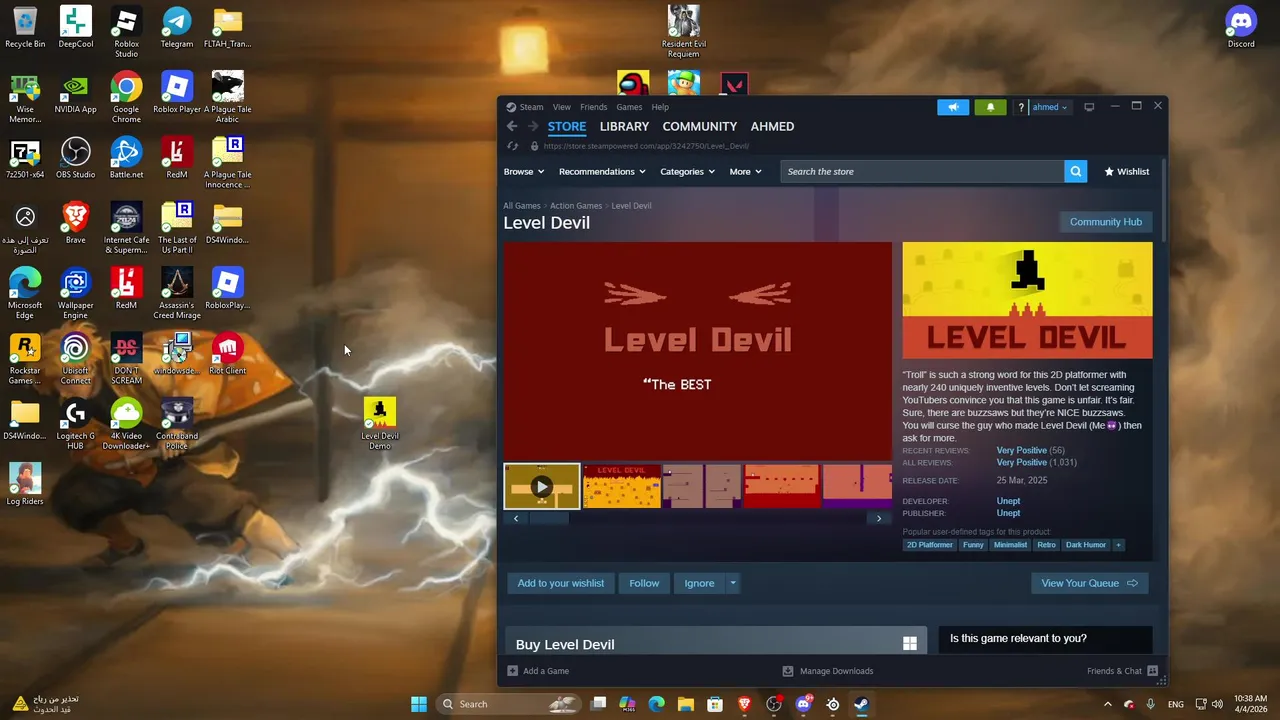Click the plus button after the tags
1280x720 pixels.
pos(1118,545)
